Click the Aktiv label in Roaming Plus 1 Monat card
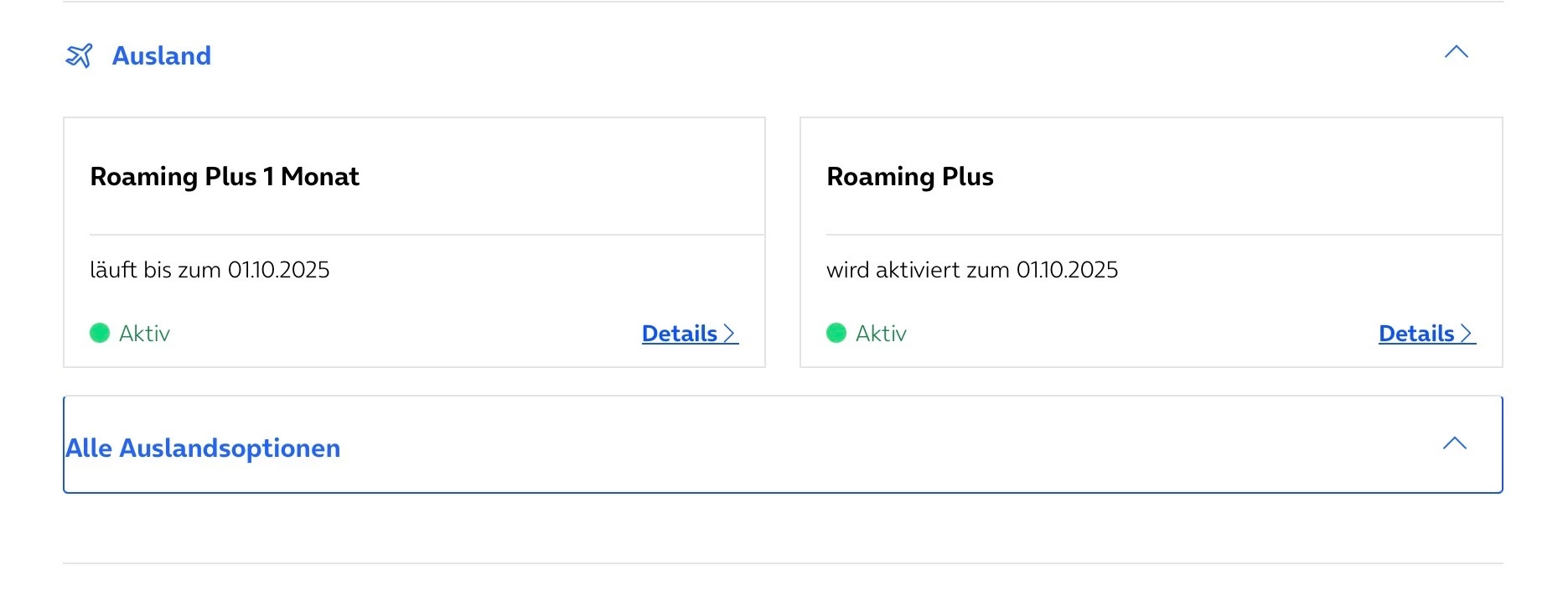The height and width of the screenshot is (591, 1568). tap(144, 334)
